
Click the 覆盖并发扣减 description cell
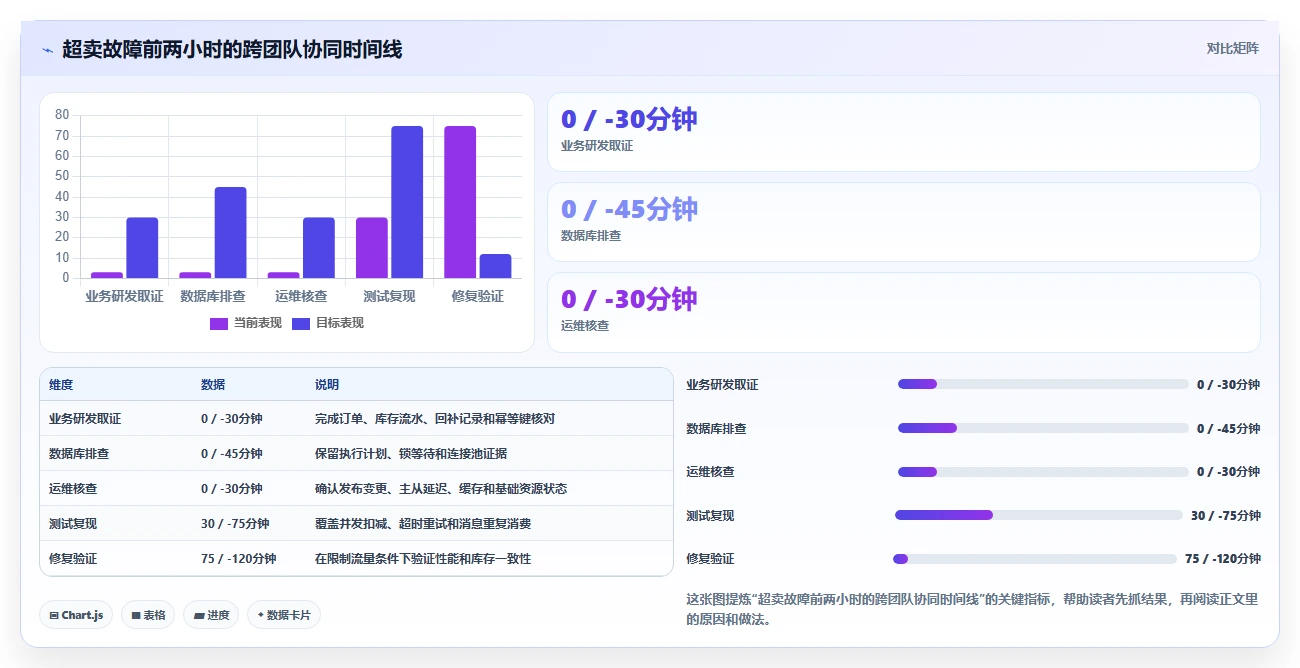(423, 524)
